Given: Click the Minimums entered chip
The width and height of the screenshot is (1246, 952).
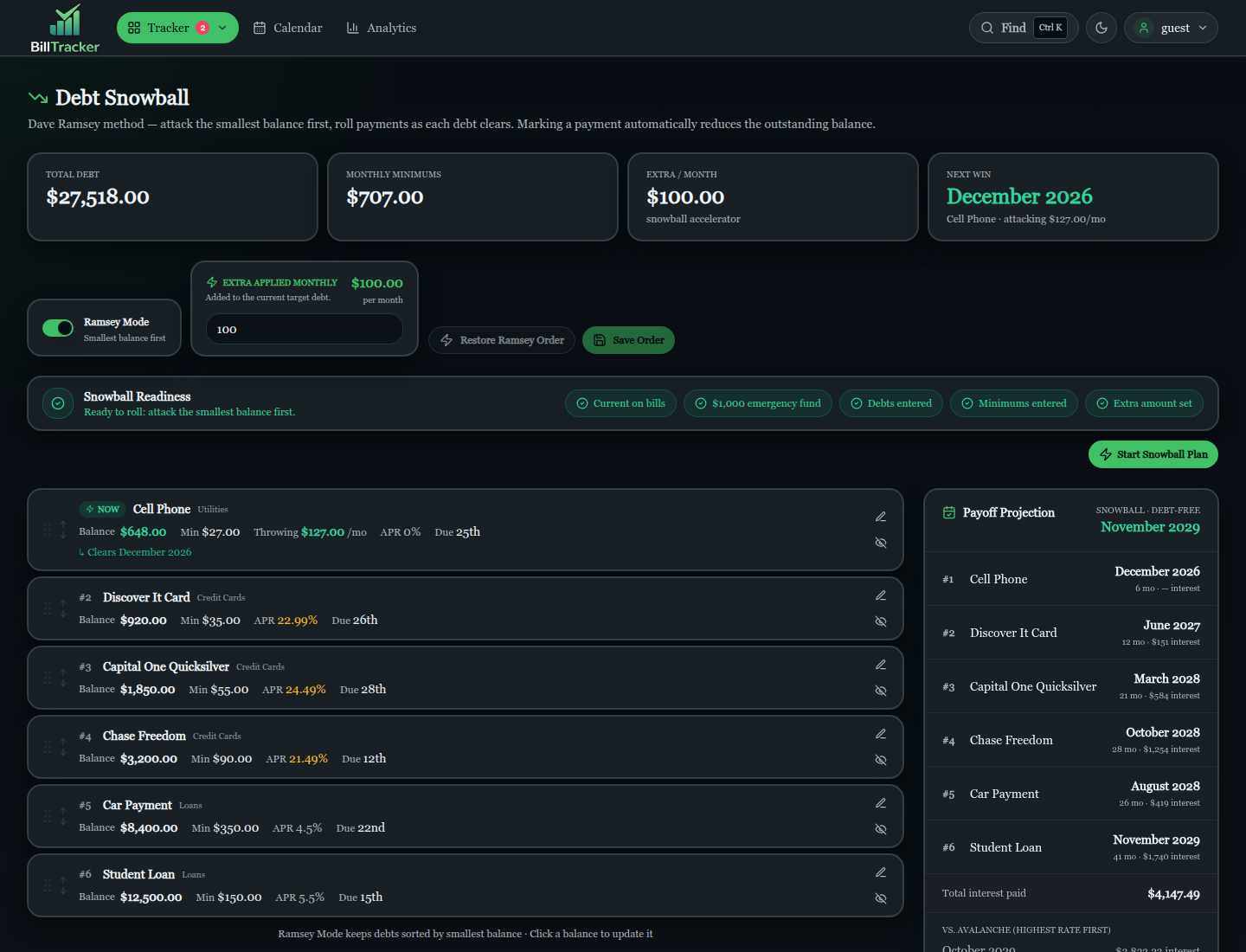Looking at the screenshot, I should pyautogui.click(x=1014, y=403).
